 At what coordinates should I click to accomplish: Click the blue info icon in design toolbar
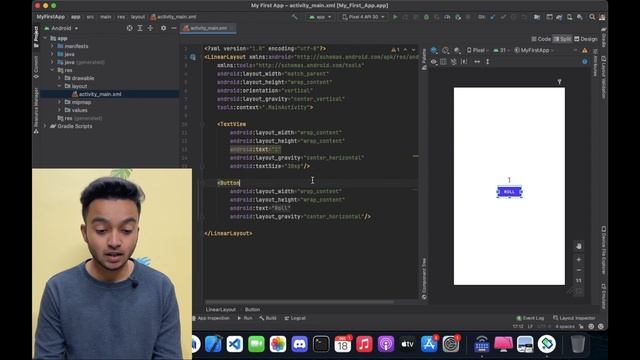click(585, 62)
